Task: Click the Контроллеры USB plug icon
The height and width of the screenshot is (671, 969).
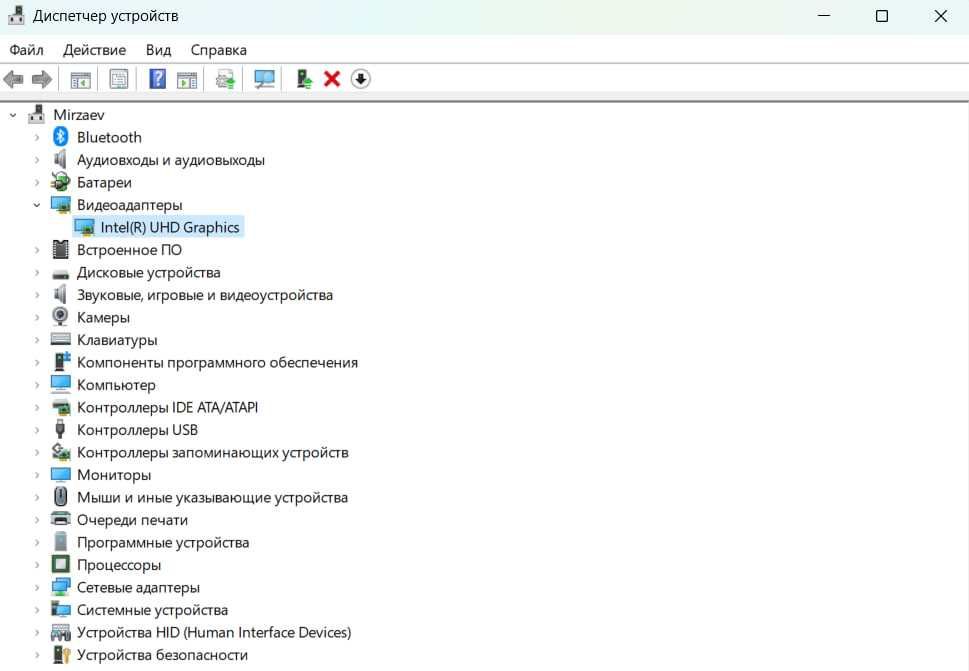Action: [60, 429]
